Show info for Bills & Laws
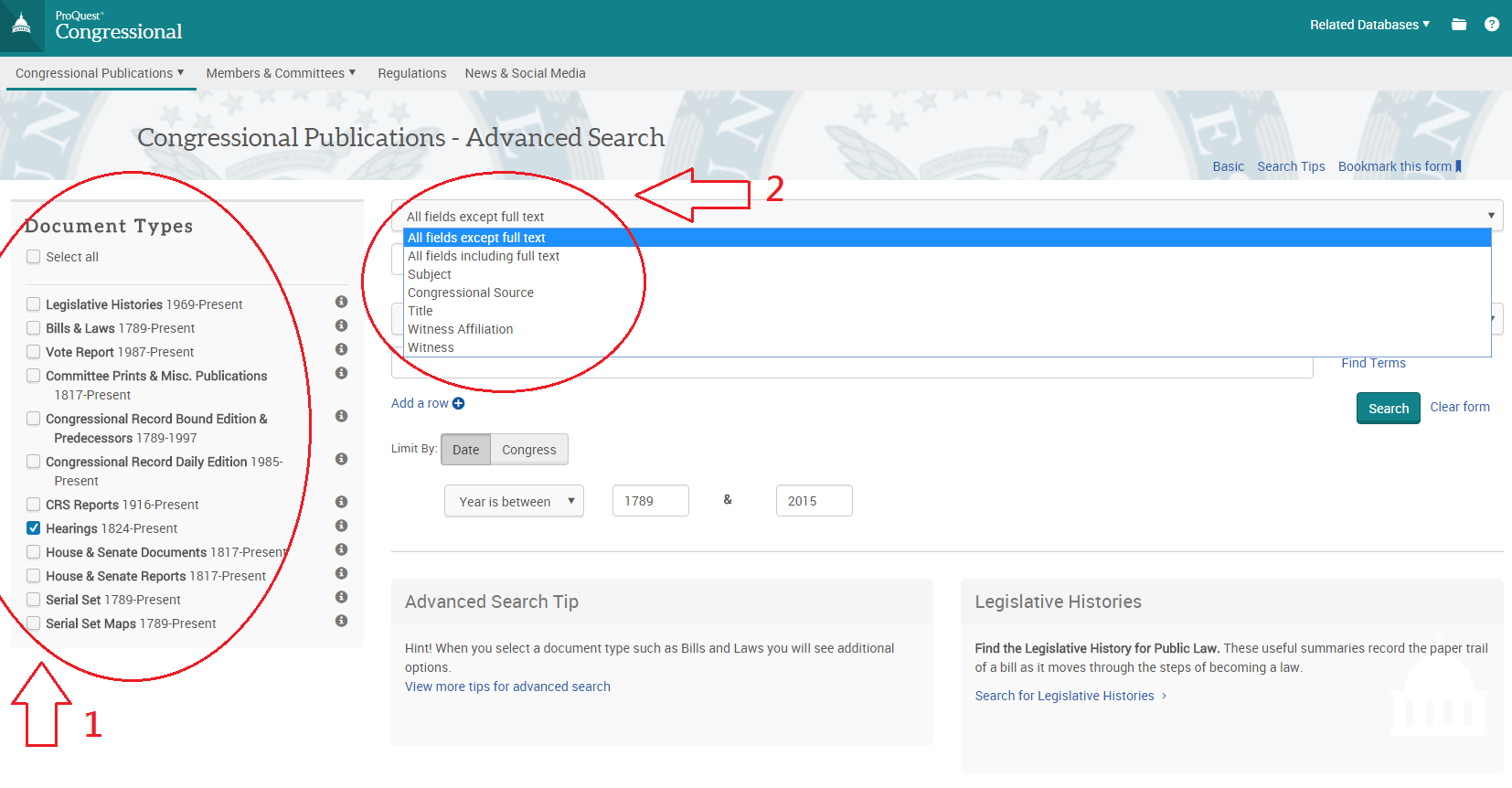Image resolution: width=1512 pixels, height=788 pixels. 341,325
